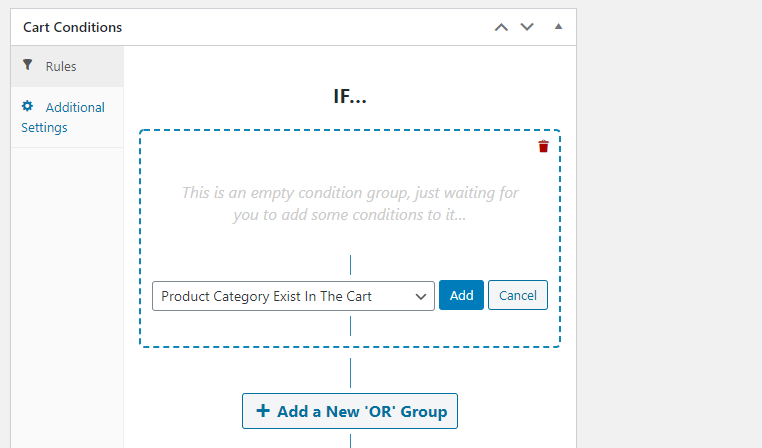Move Cart Conditions panel up

(x=502, y=27)
